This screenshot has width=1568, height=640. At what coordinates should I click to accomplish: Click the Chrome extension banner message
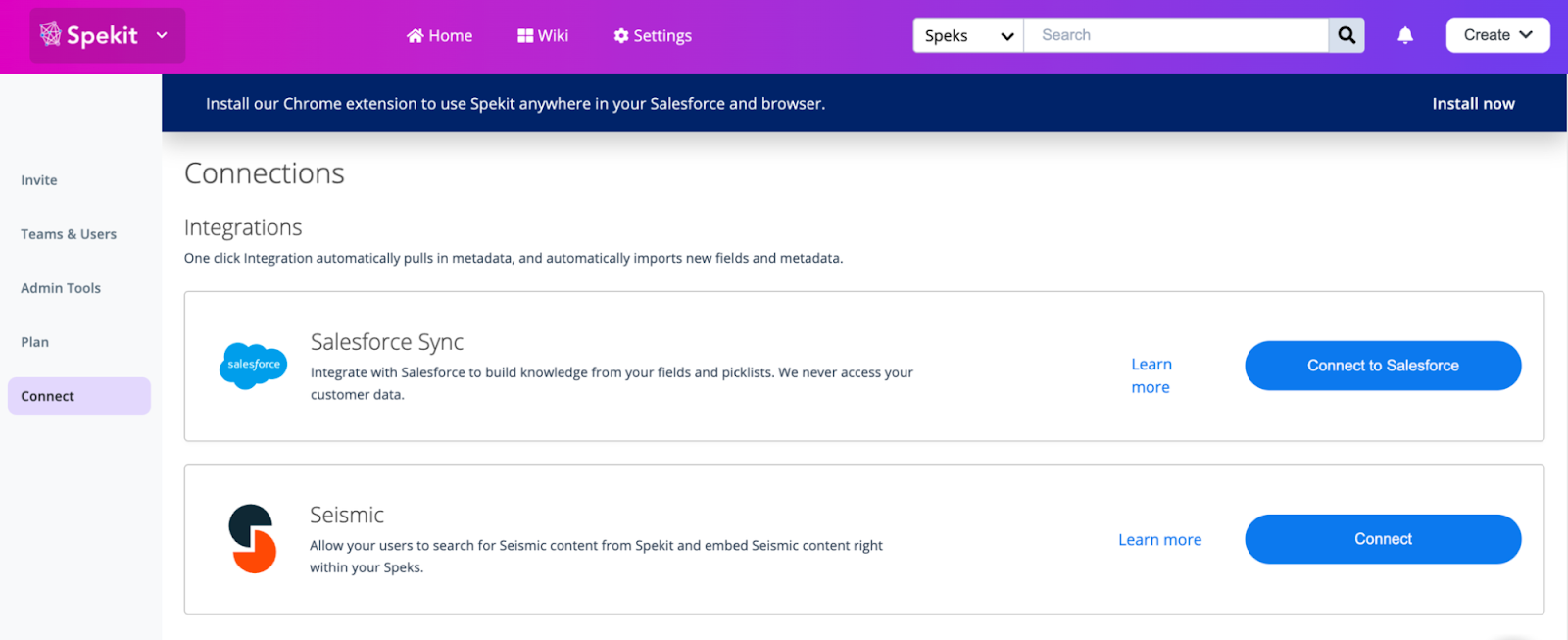[515, 104]
